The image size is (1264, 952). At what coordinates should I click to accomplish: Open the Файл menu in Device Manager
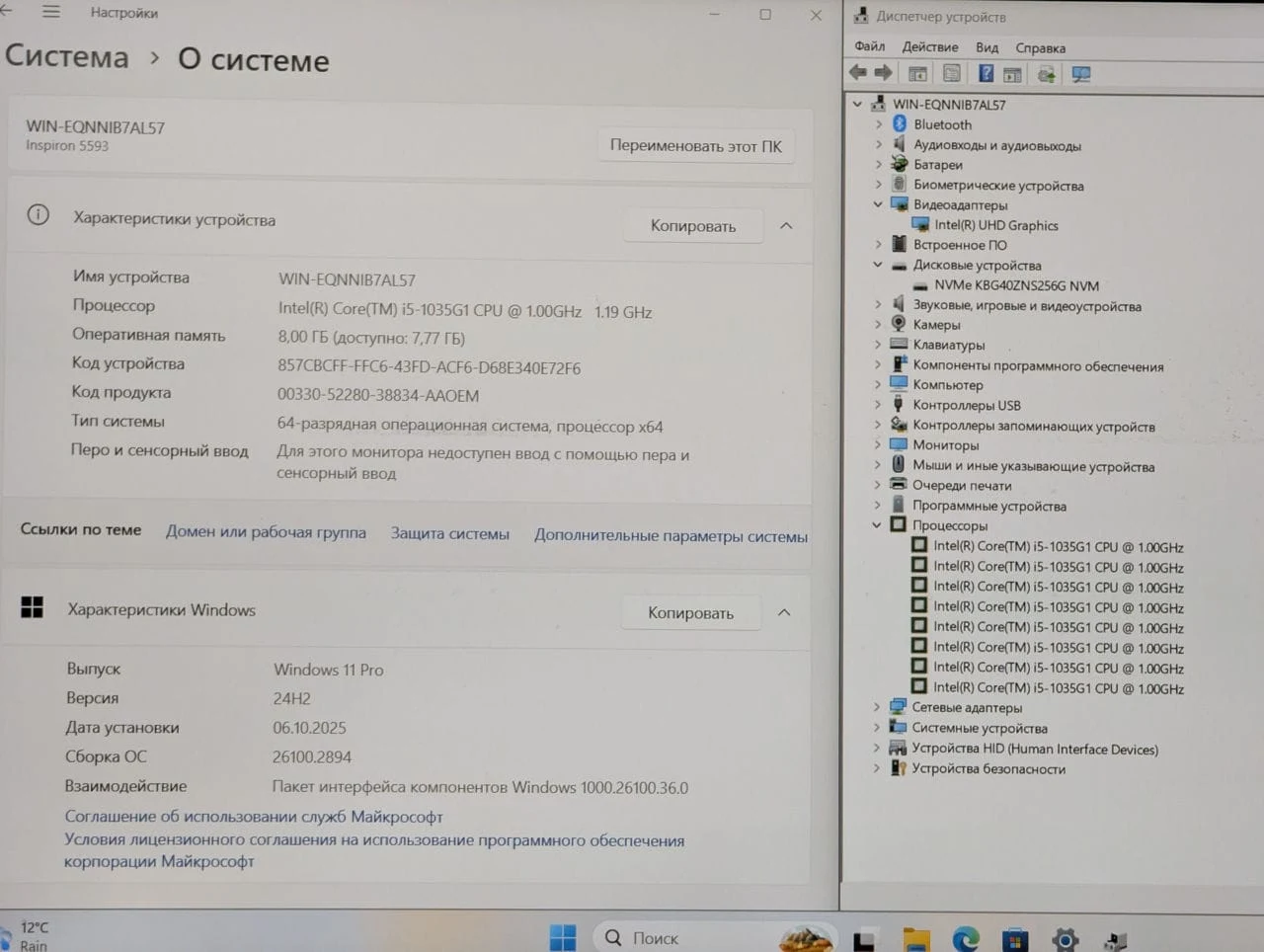pyautogui.click(x=869, y=46)
